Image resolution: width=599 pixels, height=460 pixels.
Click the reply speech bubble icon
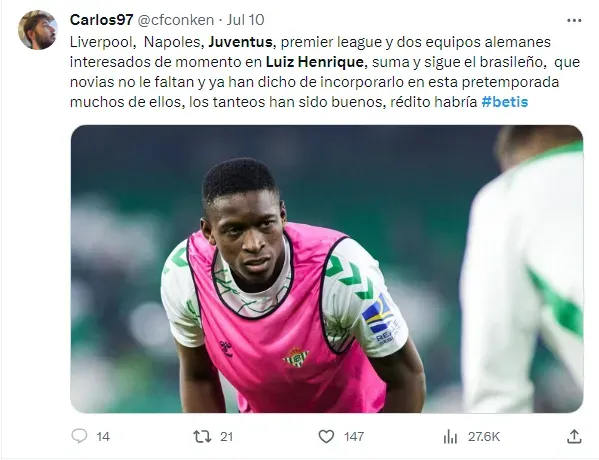[x=79, y=436]
